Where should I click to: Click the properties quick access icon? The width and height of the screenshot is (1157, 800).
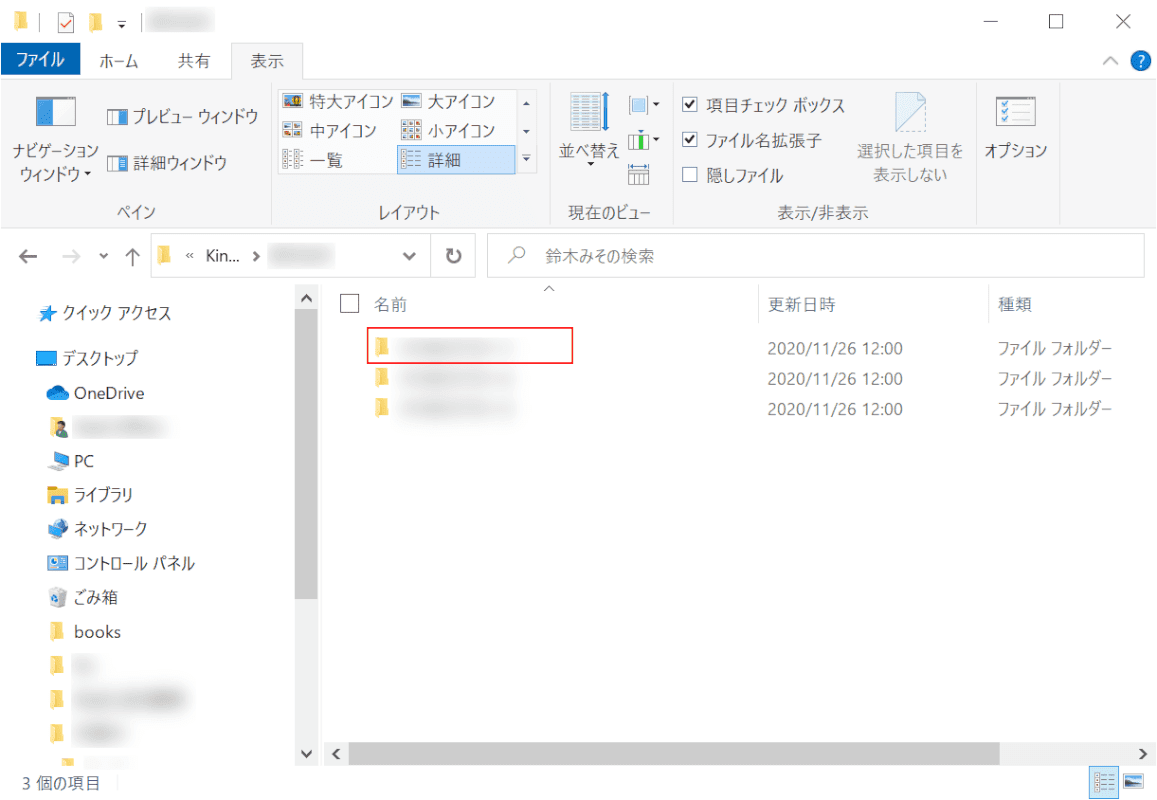click(x=66, y=23)
